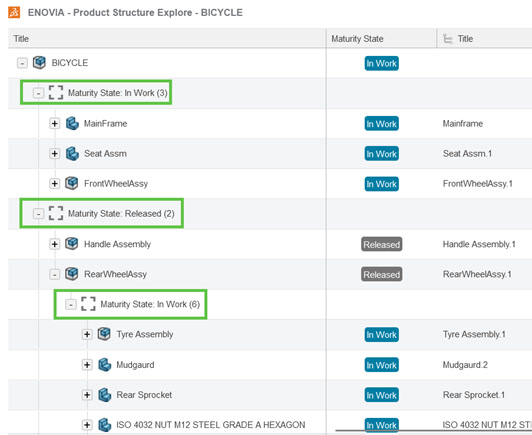The image size is (532, 435).
Task: Select the Mudgaurd tree row
Action: point(135,365)
